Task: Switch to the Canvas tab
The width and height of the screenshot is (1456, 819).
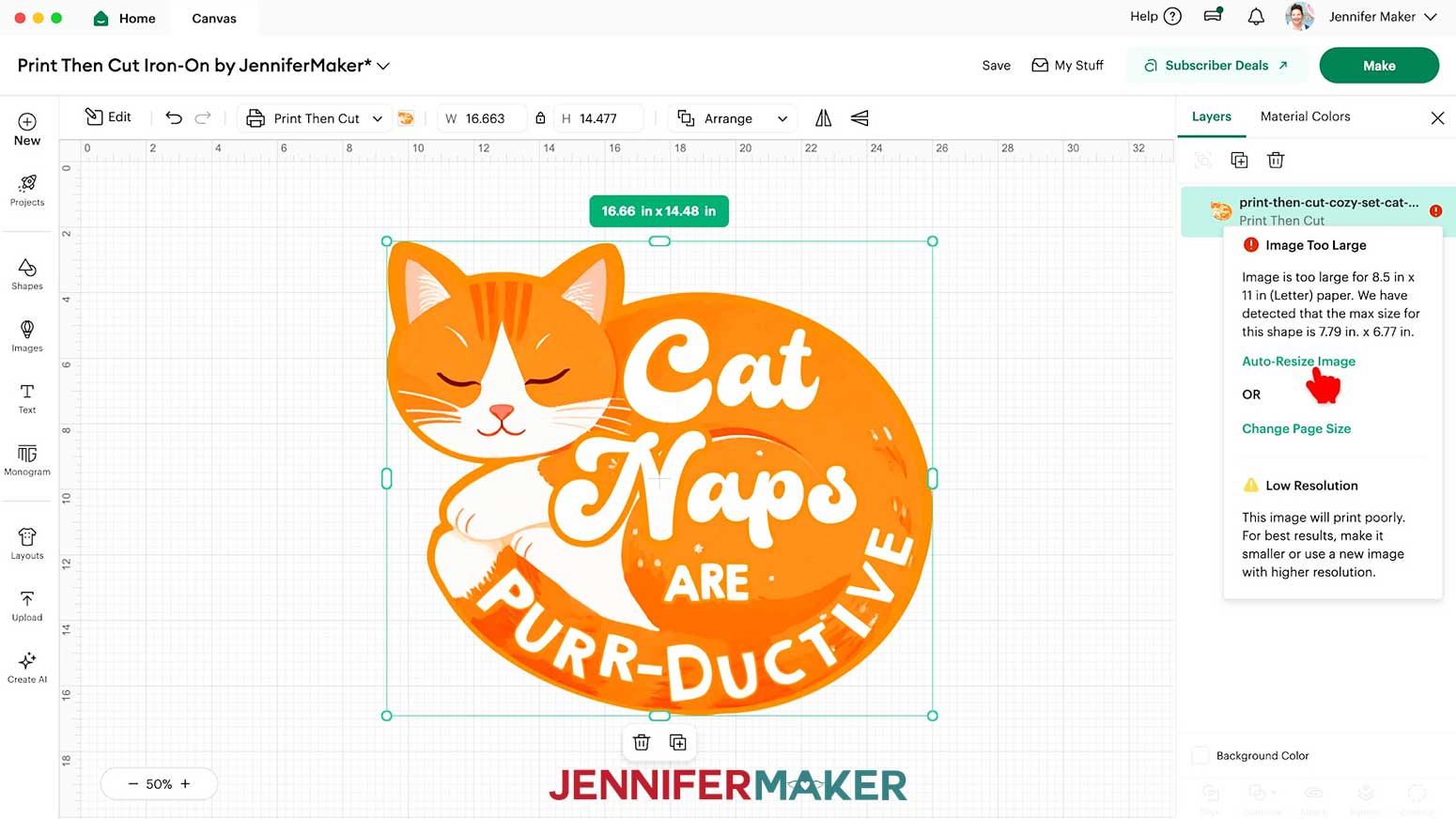Action: click(214, 18)
